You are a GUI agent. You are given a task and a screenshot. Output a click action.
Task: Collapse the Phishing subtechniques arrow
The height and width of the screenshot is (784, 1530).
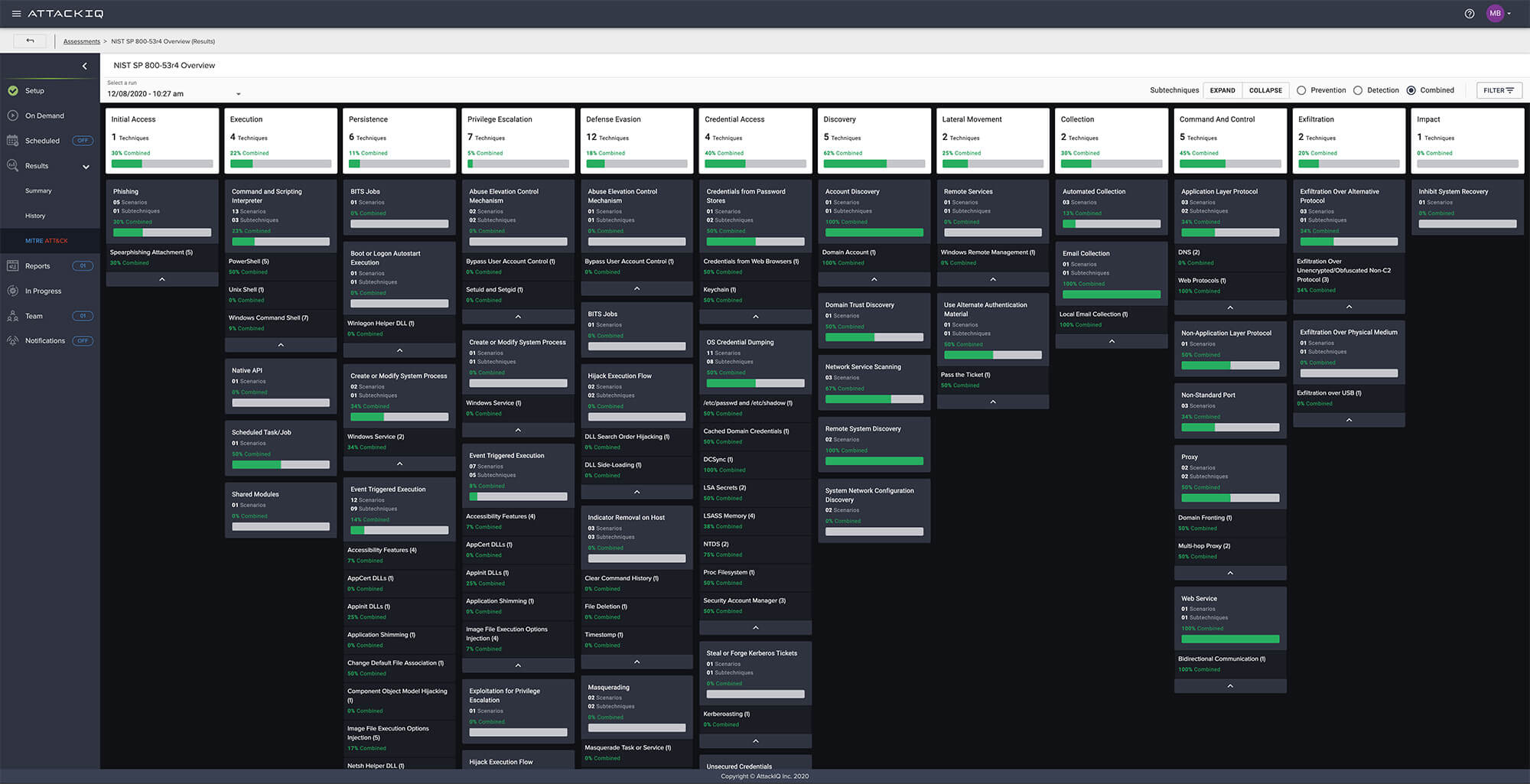tap(162, 280)
